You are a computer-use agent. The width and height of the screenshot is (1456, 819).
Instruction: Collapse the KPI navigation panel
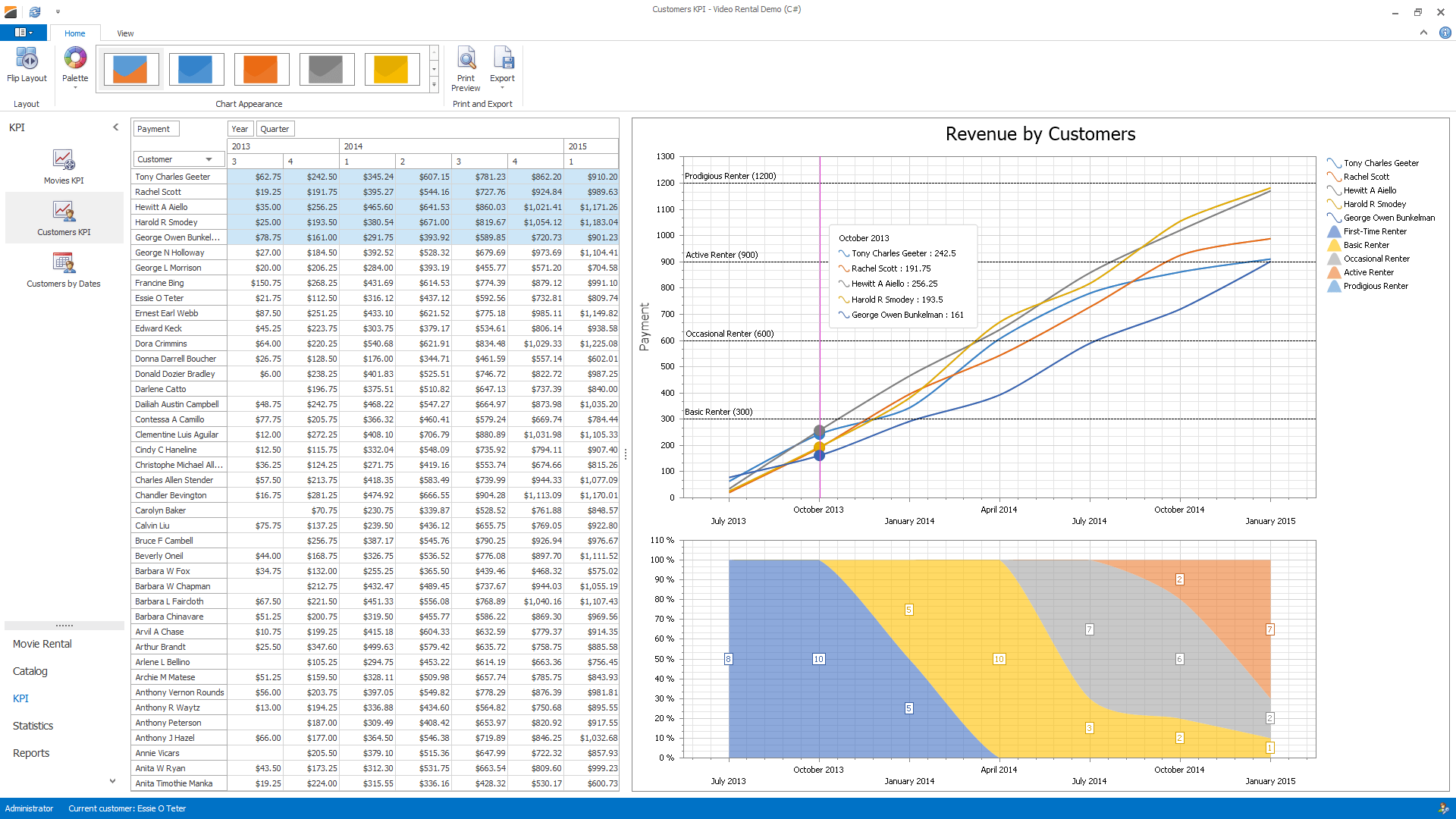116,127
